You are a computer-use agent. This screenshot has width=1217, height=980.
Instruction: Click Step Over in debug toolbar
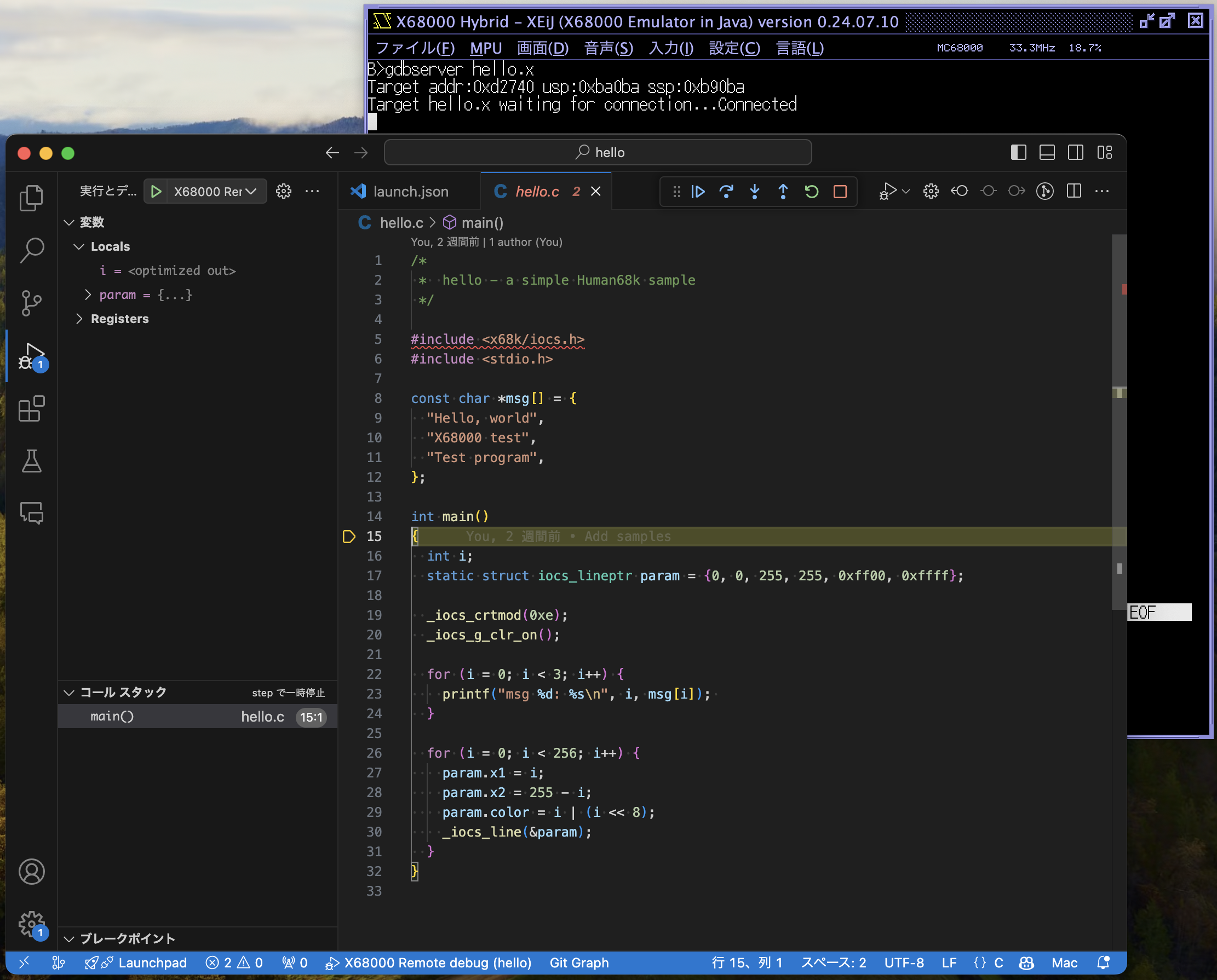[x=726, y=192]
